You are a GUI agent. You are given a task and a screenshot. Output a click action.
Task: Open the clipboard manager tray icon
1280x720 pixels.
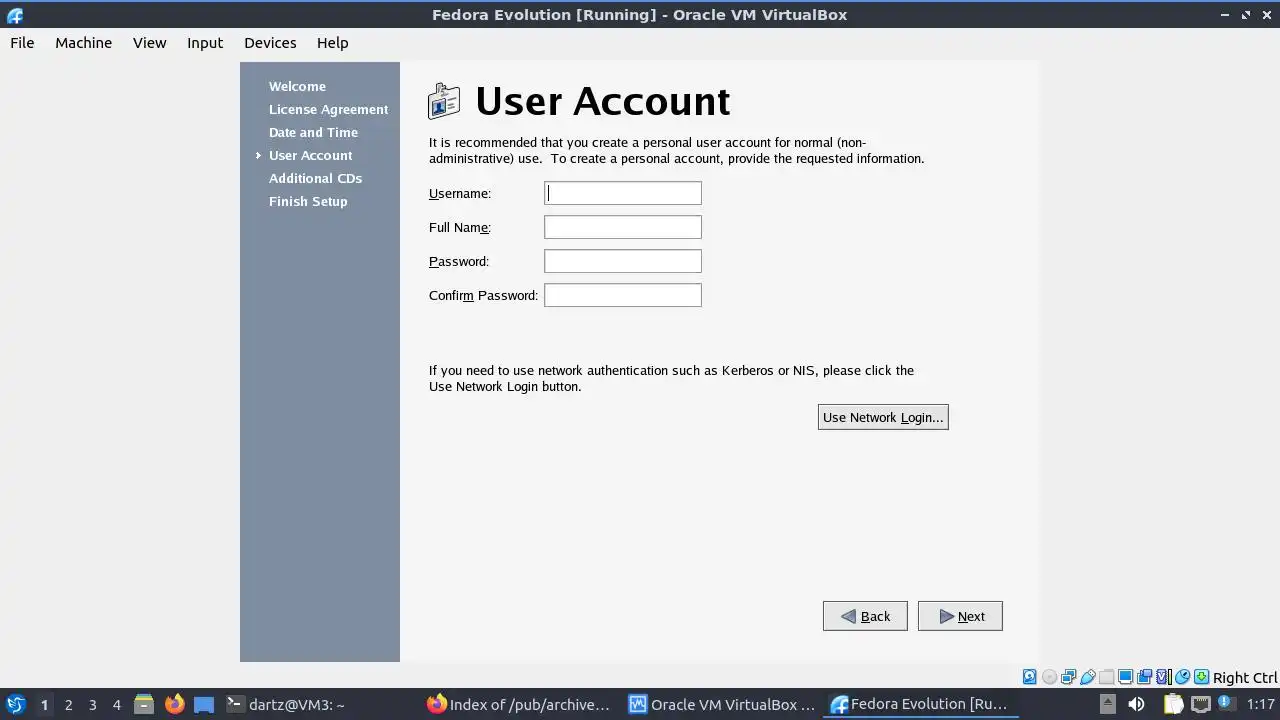1173,704
